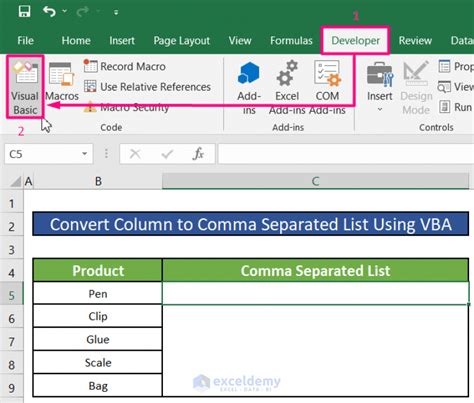Click the Save icon in quick access toolbar
The image size is (474, 403).
tap(24, 12)
